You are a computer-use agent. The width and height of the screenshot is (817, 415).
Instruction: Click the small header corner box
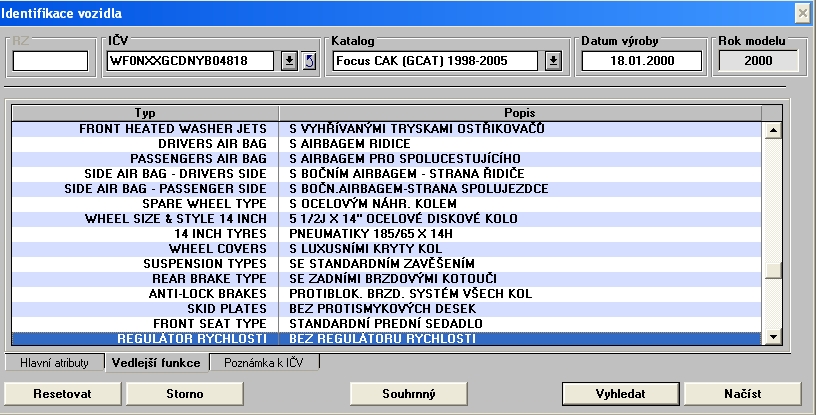771,112
